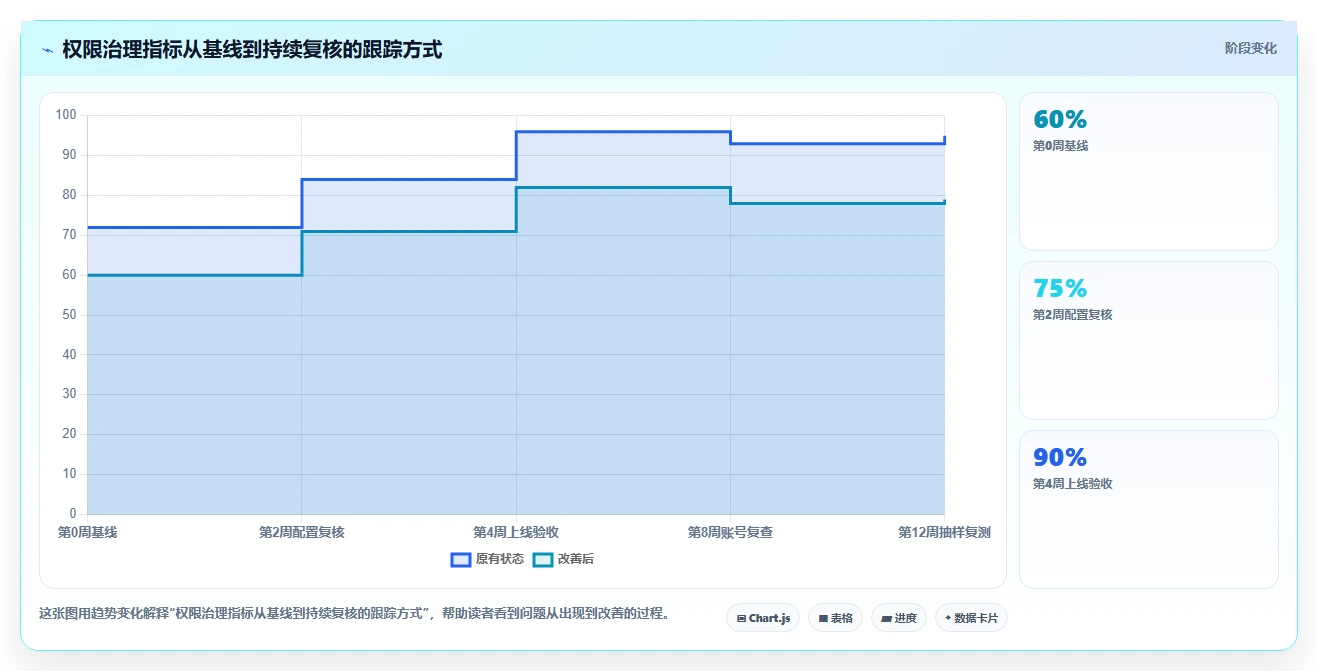Click the 第2周配置复核 axis label

pos(302,532)
